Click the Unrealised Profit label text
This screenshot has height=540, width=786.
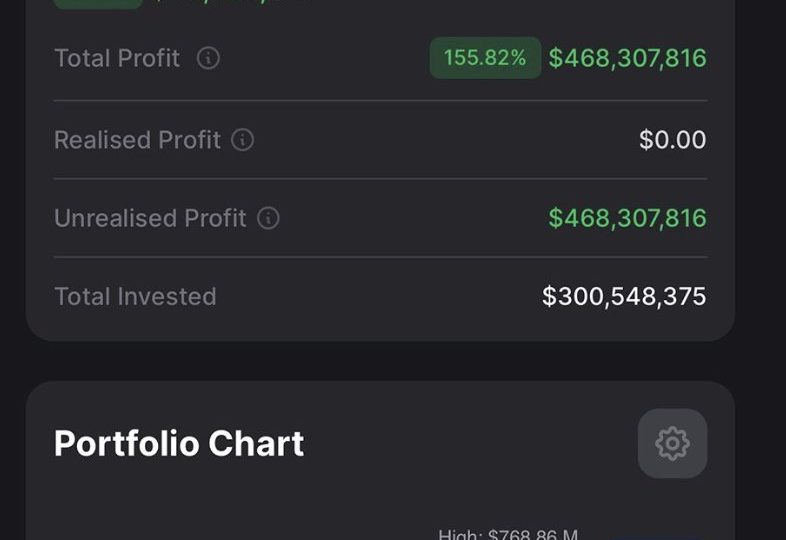pyautogui.click(x=150, y=218)
